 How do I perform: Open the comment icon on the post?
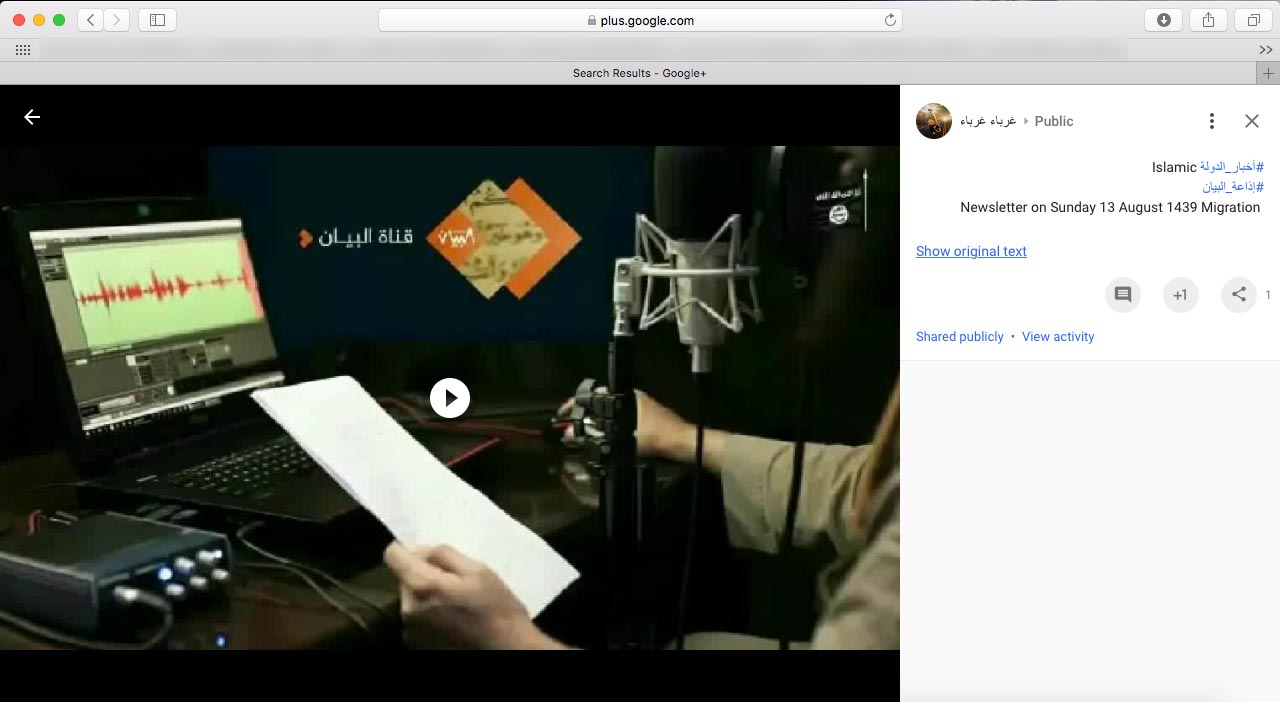click(1122, 295)
